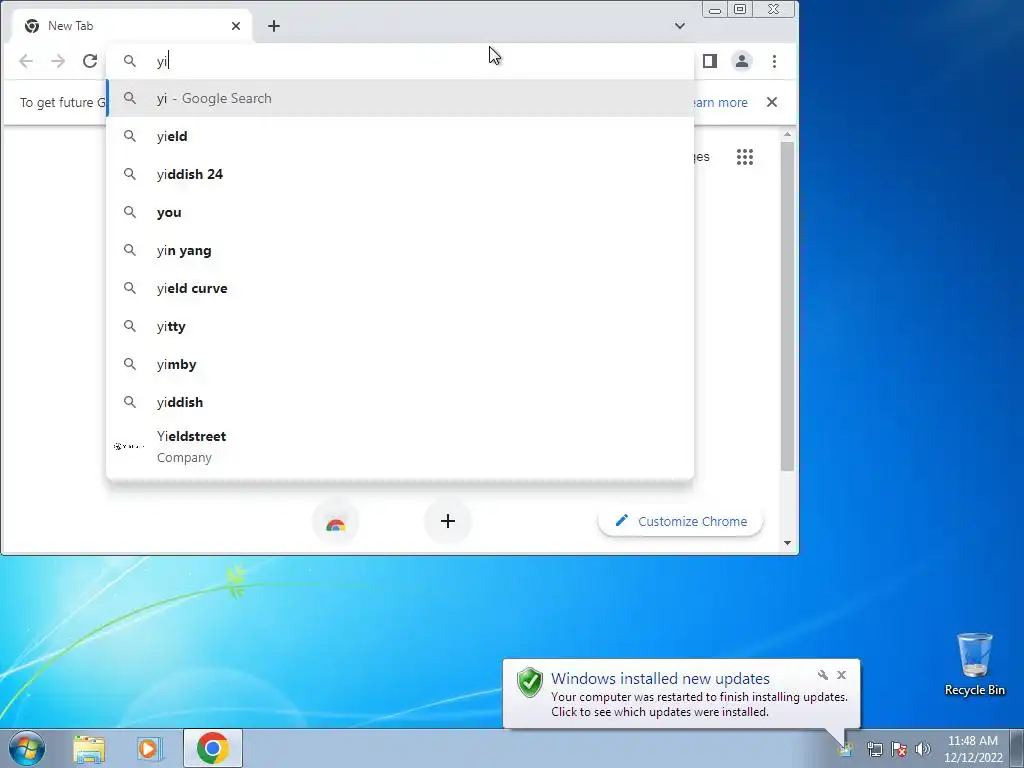
Task: Open Chrome's side panel icon
Action: click(710, 61)
